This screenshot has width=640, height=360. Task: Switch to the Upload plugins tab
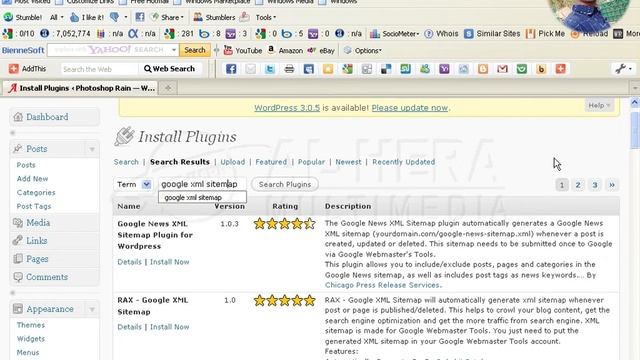(233, 162)
